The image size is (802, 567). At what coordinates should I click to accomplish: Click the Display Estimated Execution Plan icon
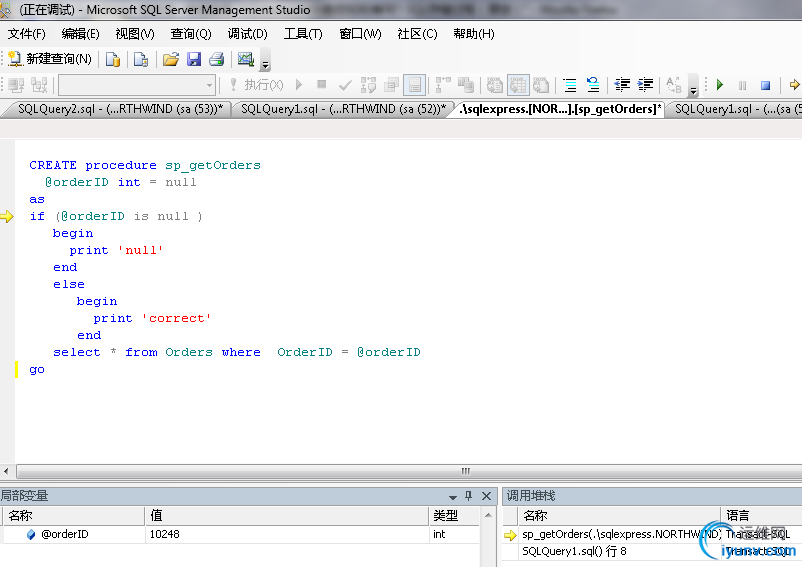pyautogui.click(x=368, y=85)
